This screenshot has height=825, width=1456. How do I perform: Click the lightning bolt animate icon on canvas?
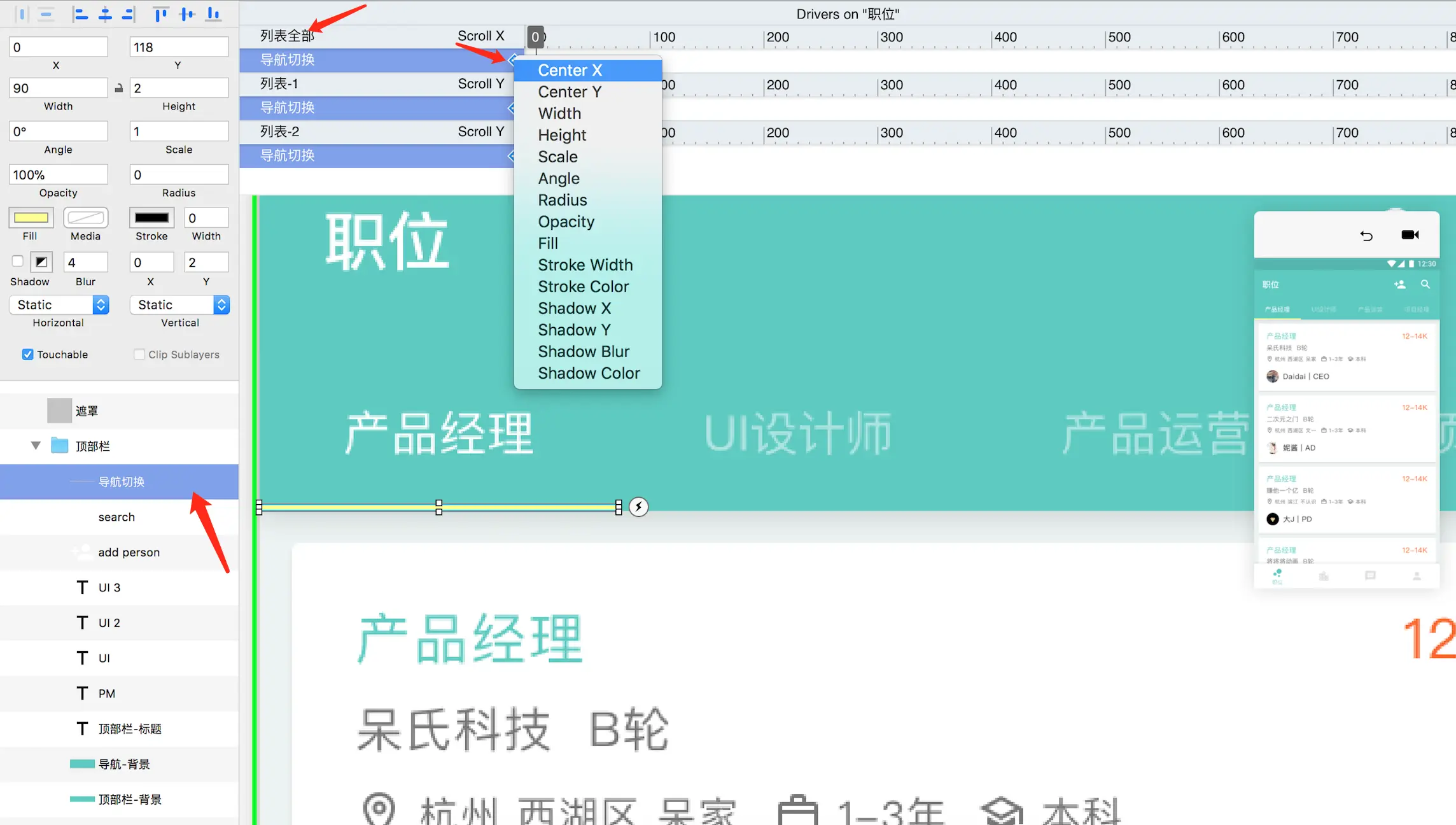(638, 507)
